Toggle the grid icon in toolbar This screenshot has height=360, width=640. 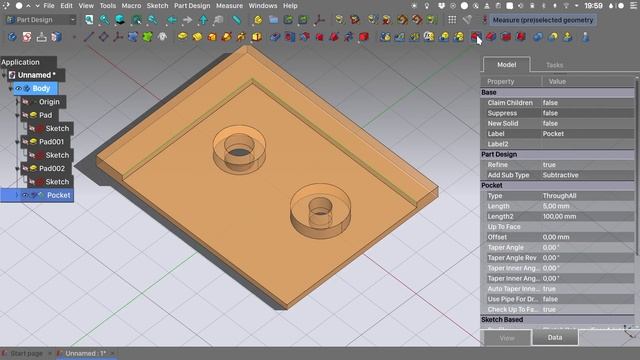[452, 20]
